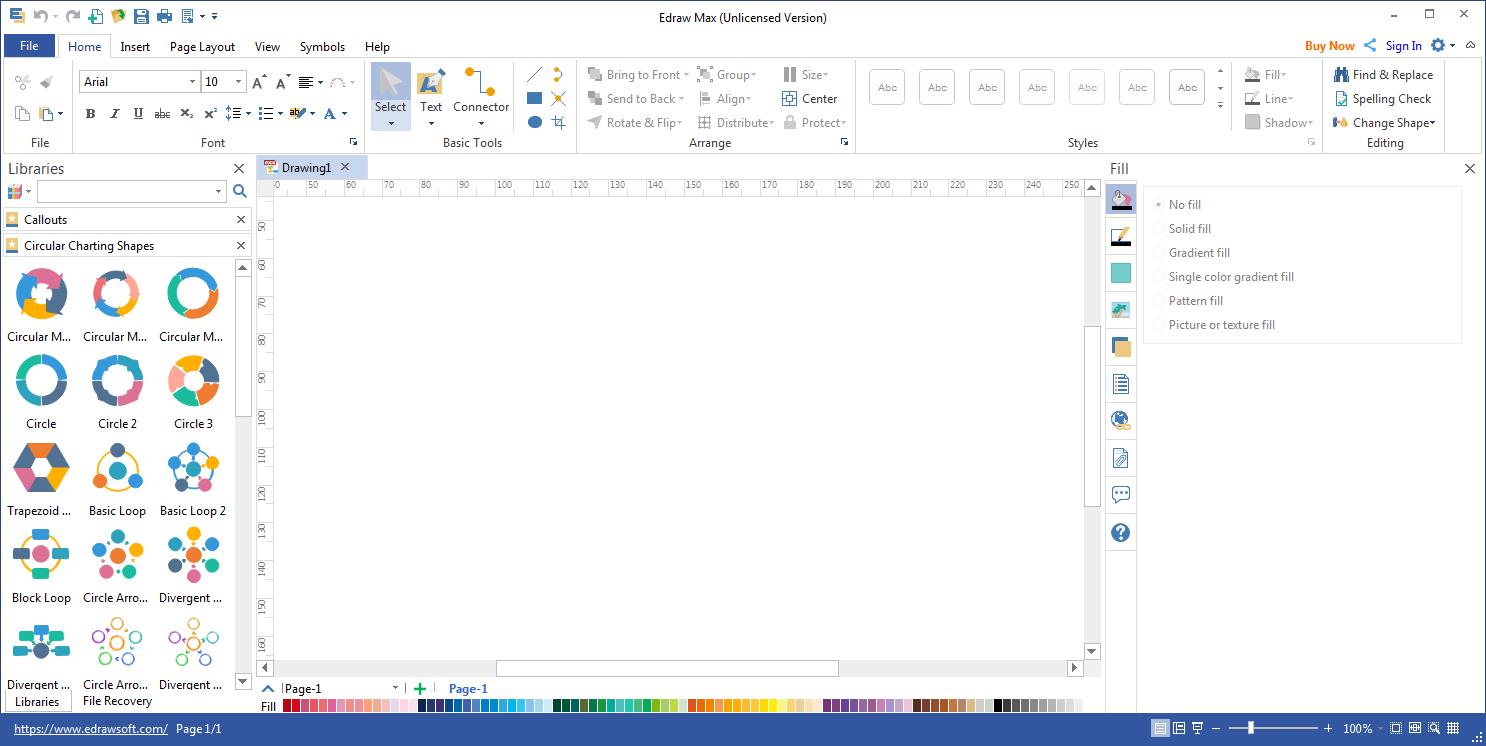The image size is (1486, 746).
Task: Click Sign In
Action: [1403, 46]
